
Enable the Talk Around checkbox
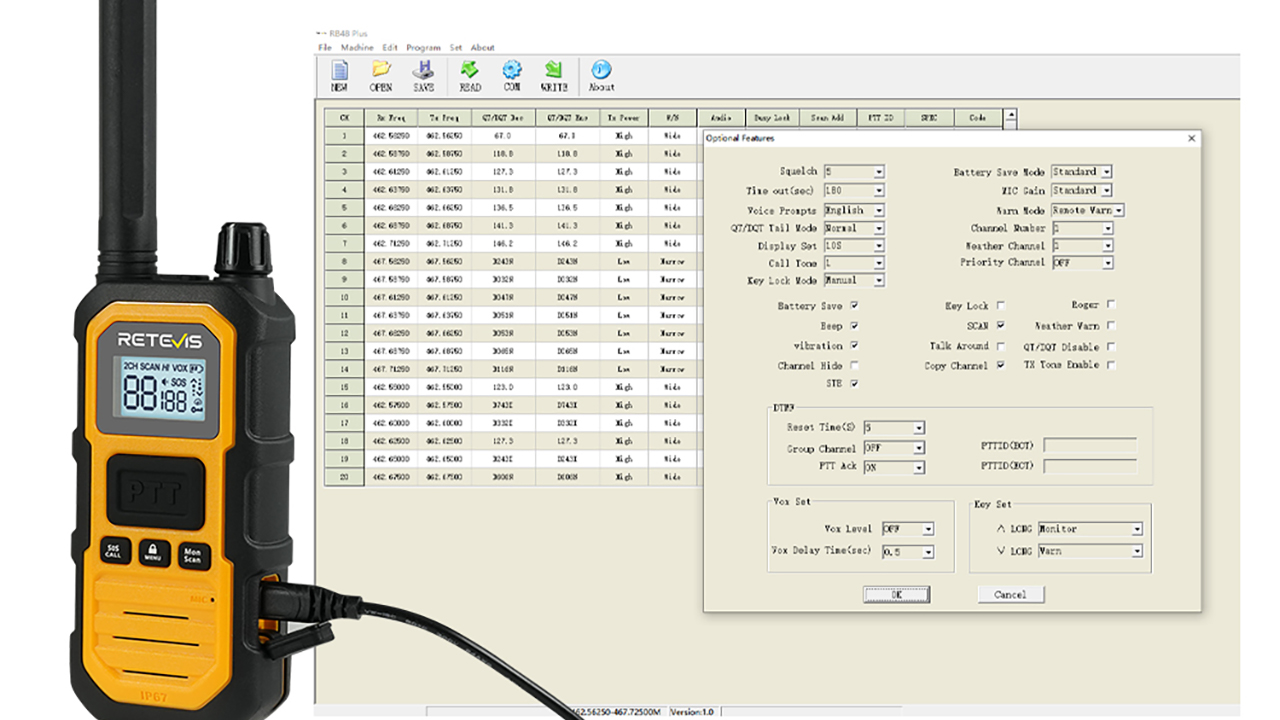[1000, 346]
